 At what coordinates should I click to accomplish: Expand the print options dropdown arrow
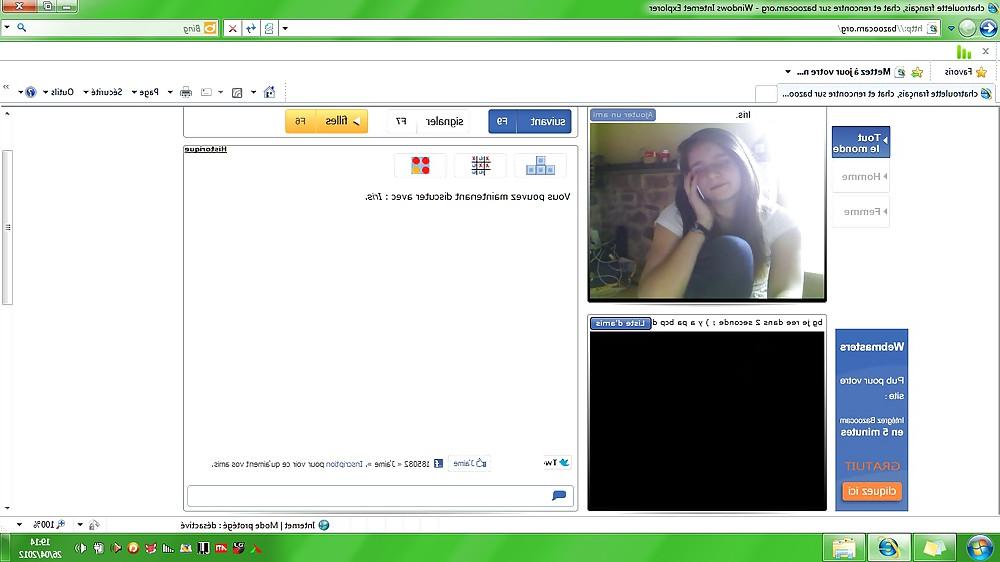(x=170, y=92)
